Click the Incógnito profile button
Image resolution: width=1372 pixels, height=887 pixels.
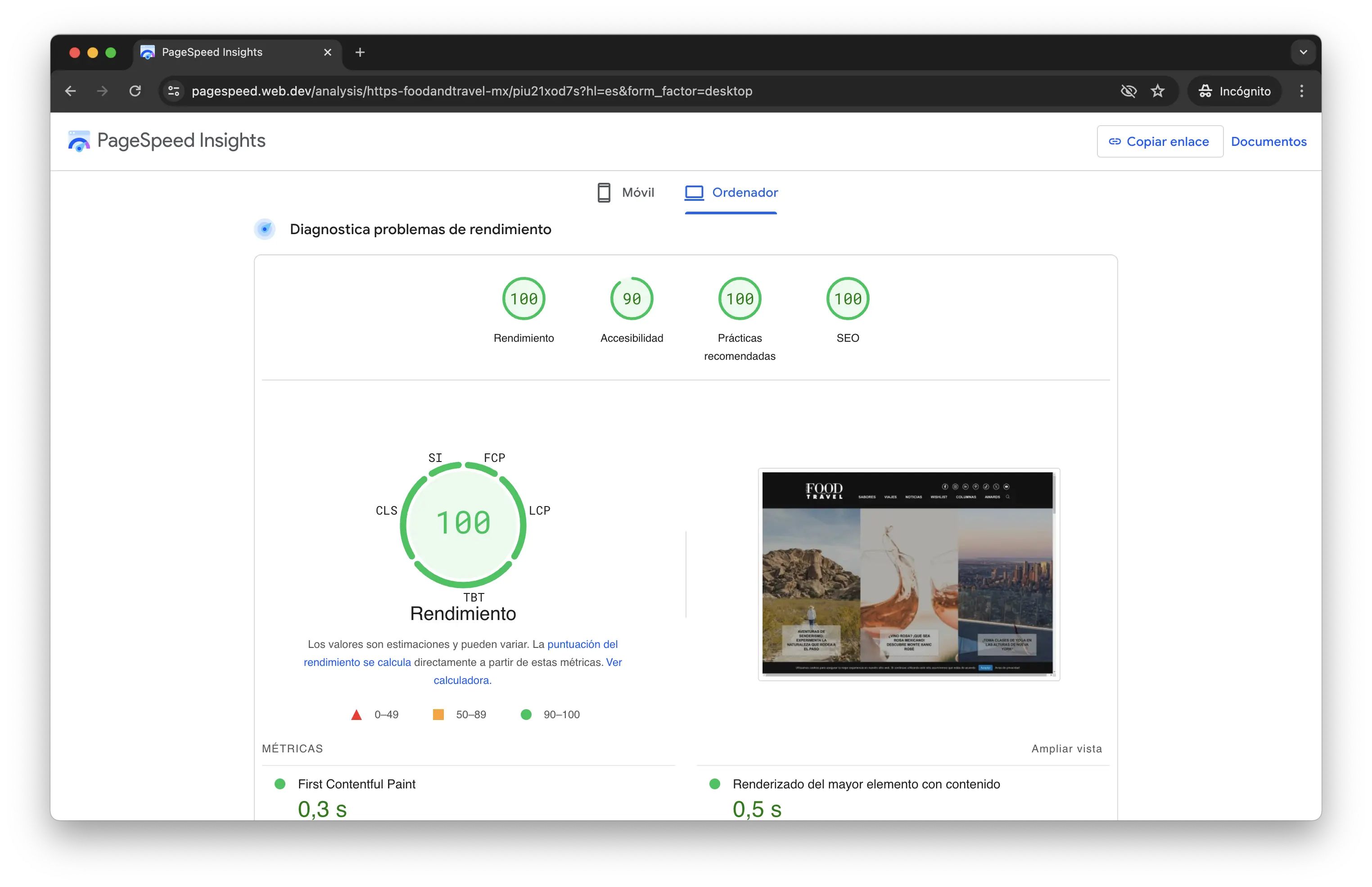pos(1234,91)
